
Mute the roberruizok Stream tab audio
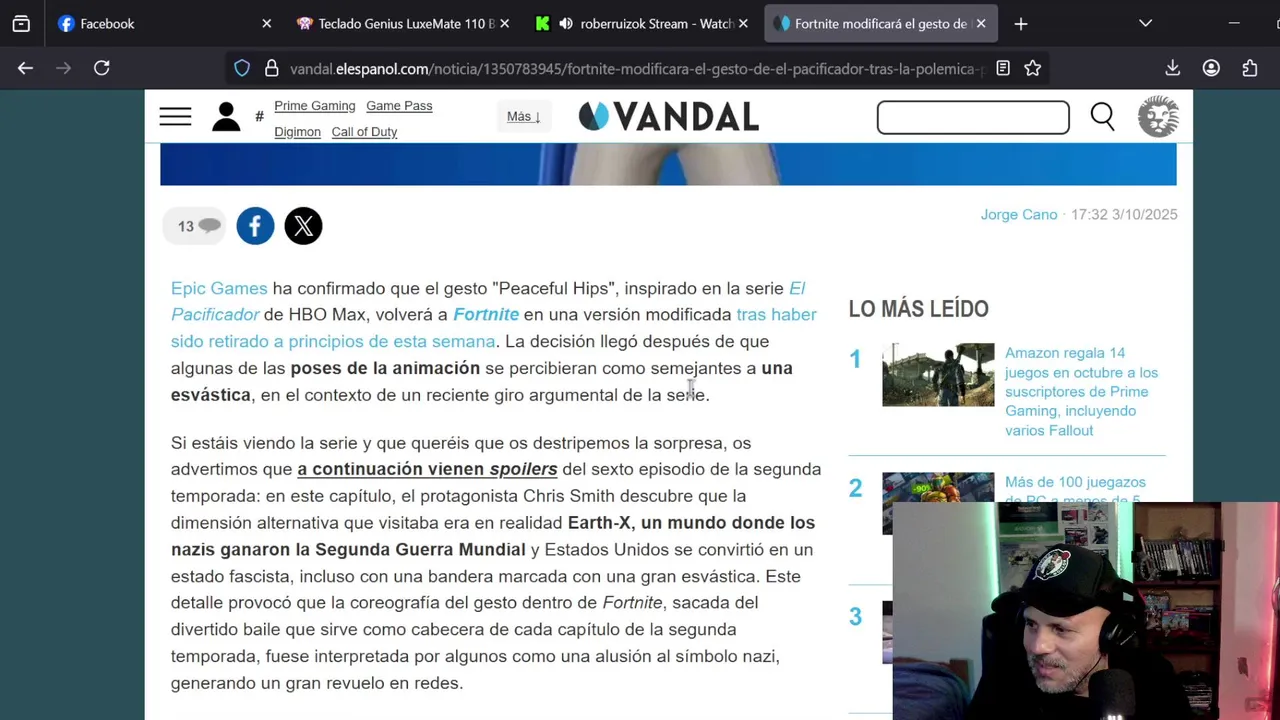(x=566, y=23)
